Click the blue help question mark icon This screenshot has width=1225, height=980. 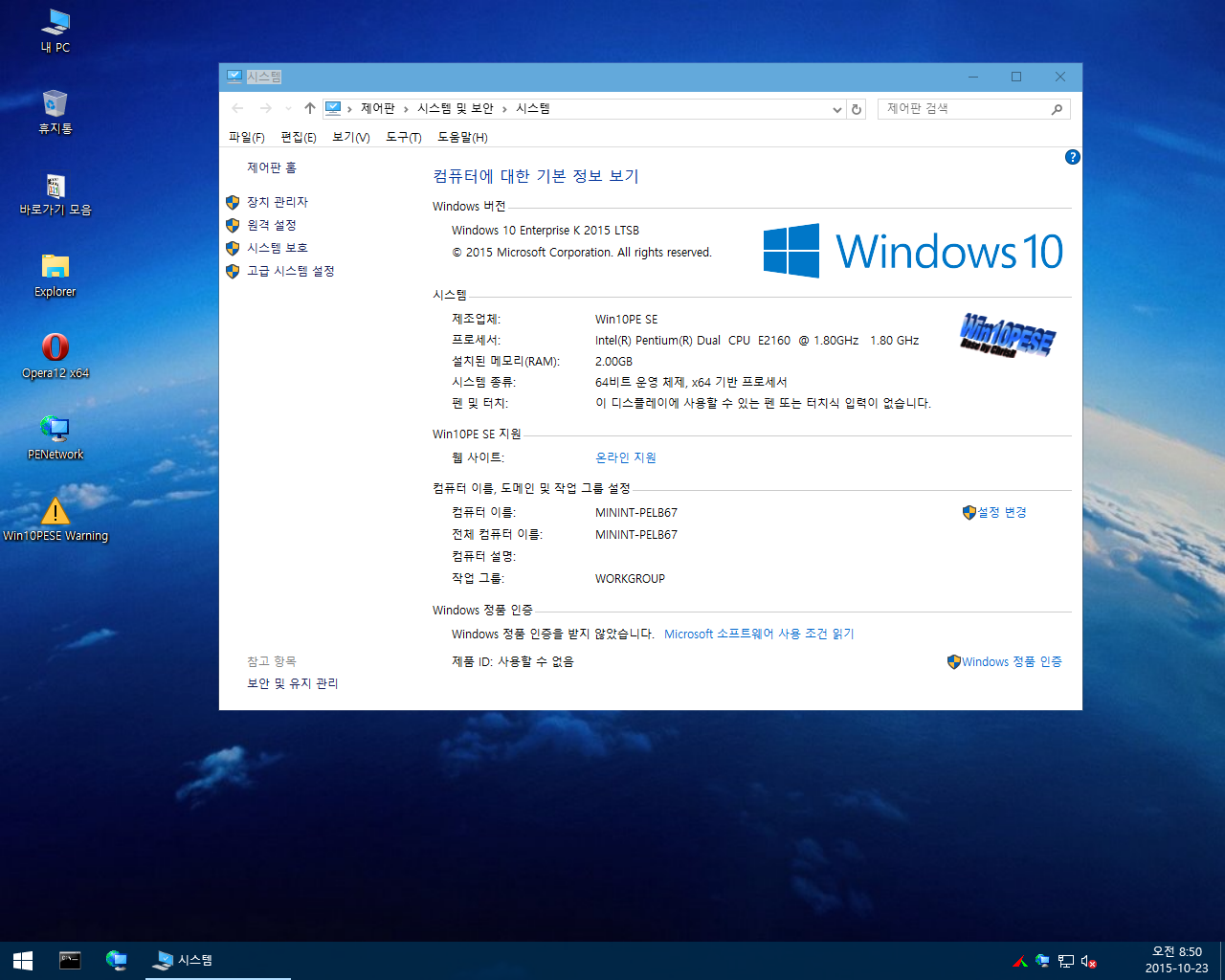click(x=1073, y=157)
